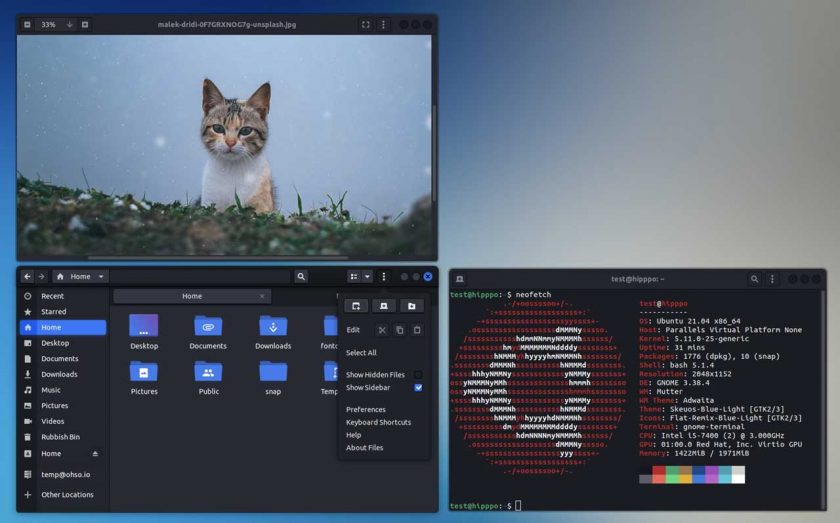
Task: Toggle fullscreen in the image viewer
Action: pyautogui.click(x=365, y=25)
